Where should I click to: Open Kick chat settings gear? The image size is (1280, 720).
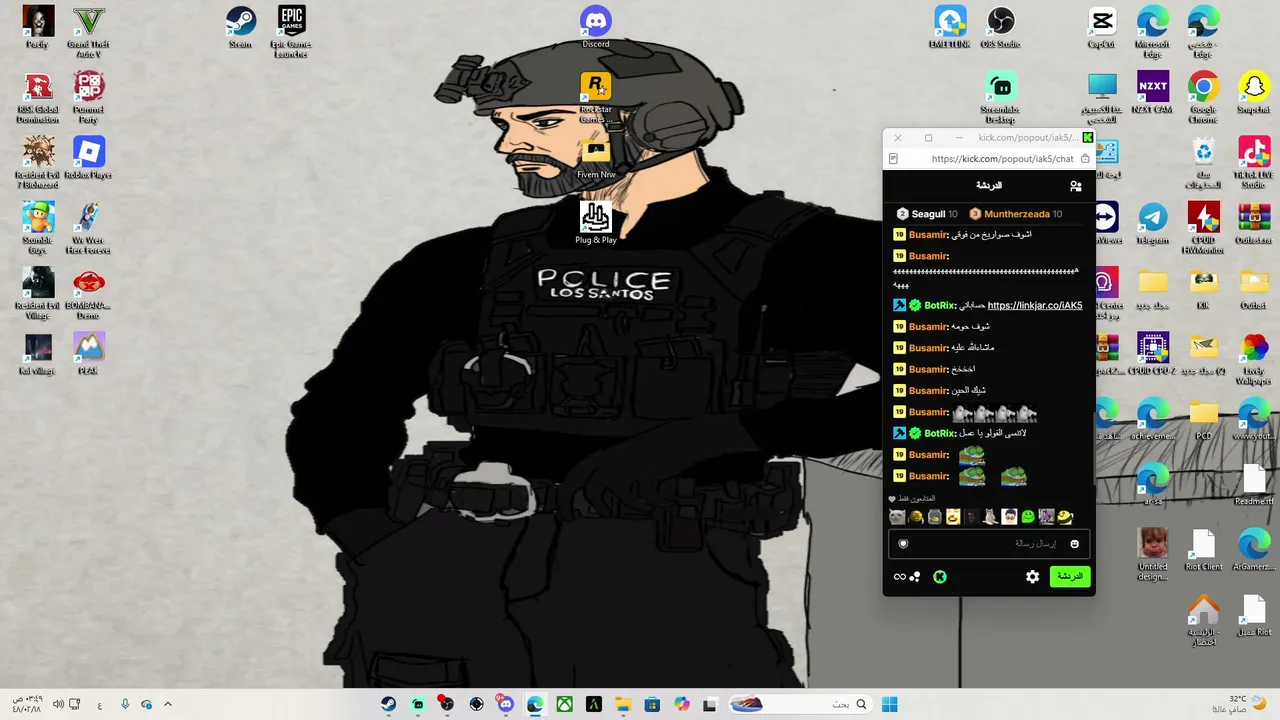(x=1033, y=577)
